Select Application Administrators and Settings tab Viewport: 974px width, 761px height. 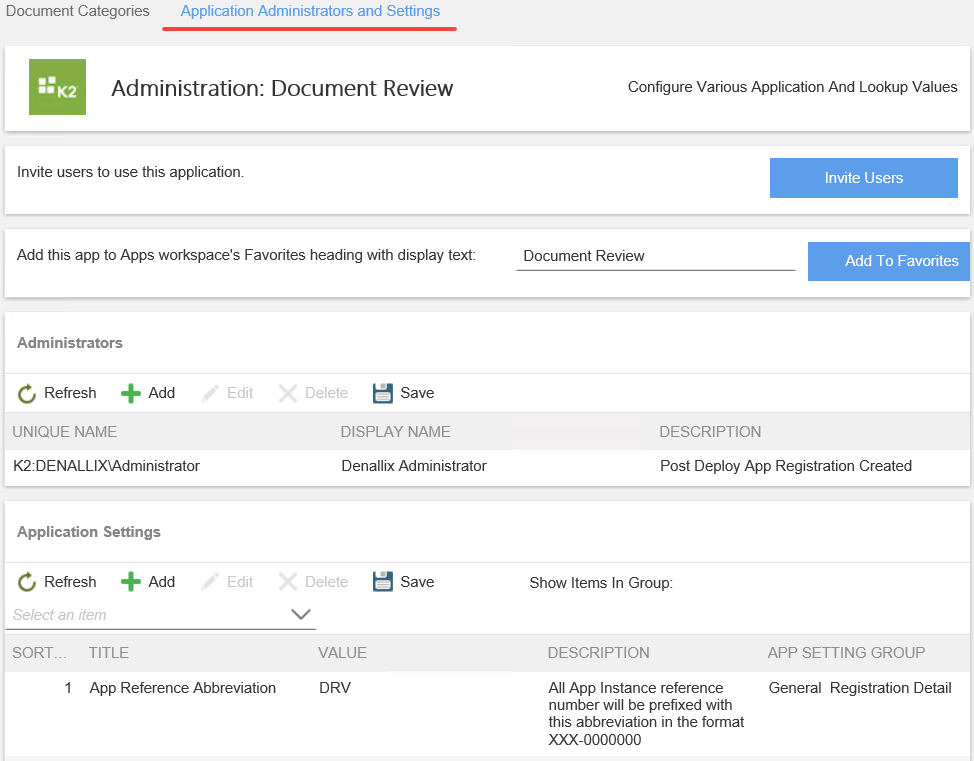pos(310,12)
